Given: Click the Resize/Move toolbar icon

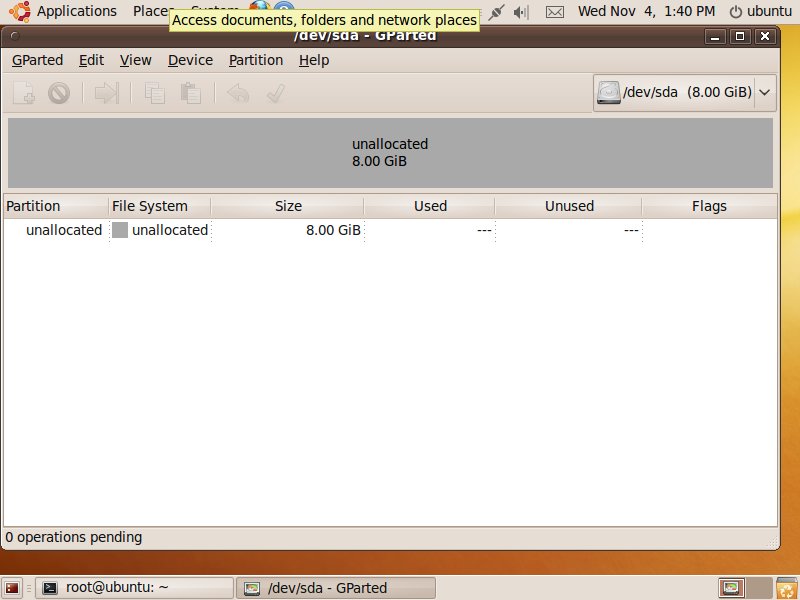Looking at the screenshot, I should pyautogui.click(x=107, y=93).
